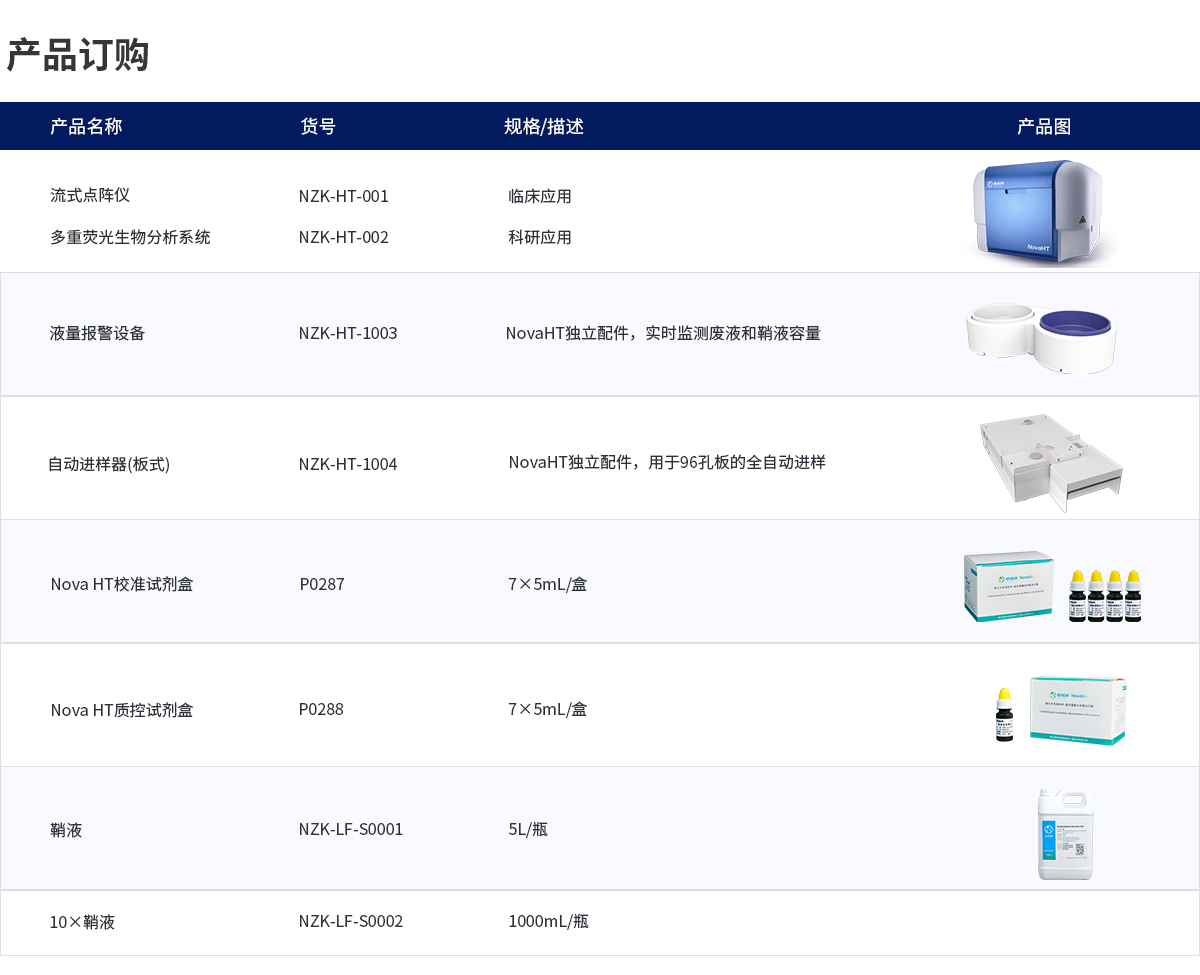Select the 10×鞘液 product name
This screenshot has height=975, width=1200.
click(x=83, y=922)
